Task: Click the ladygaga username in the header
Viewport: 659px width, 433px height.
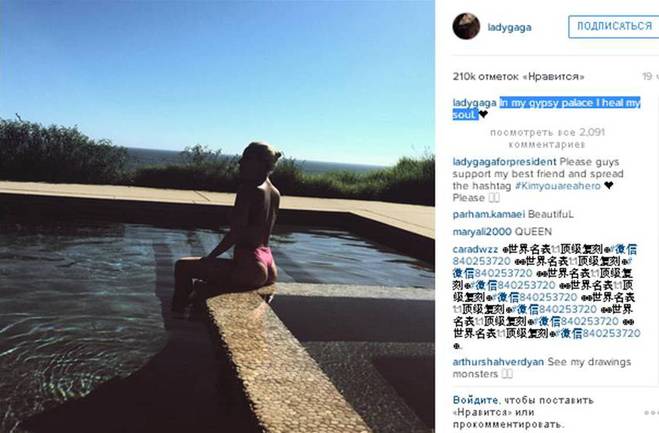Action: click(509, 28)
